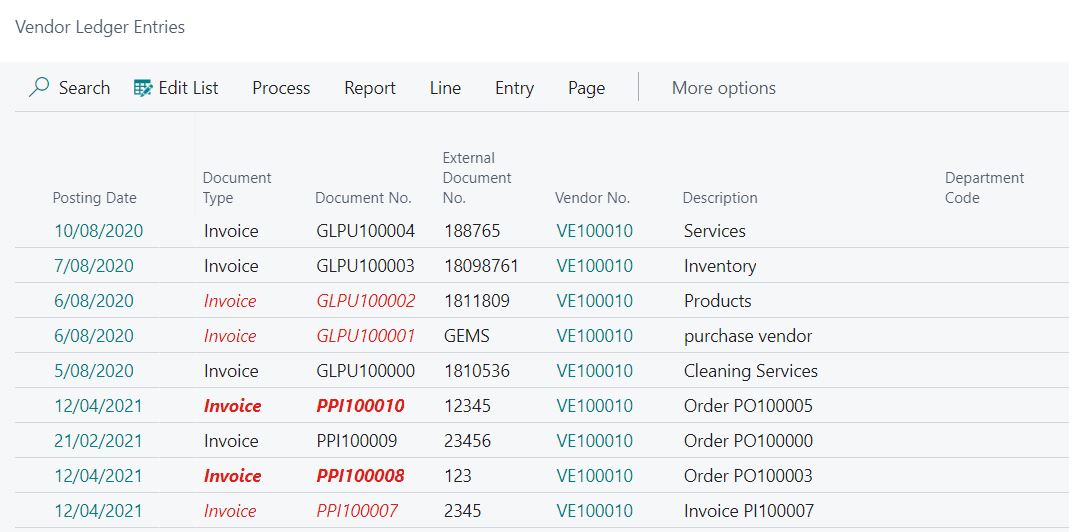This screenshot has width=1069, height=532.
Task: Show More options in action bar
Action: (x=723, y=88)
